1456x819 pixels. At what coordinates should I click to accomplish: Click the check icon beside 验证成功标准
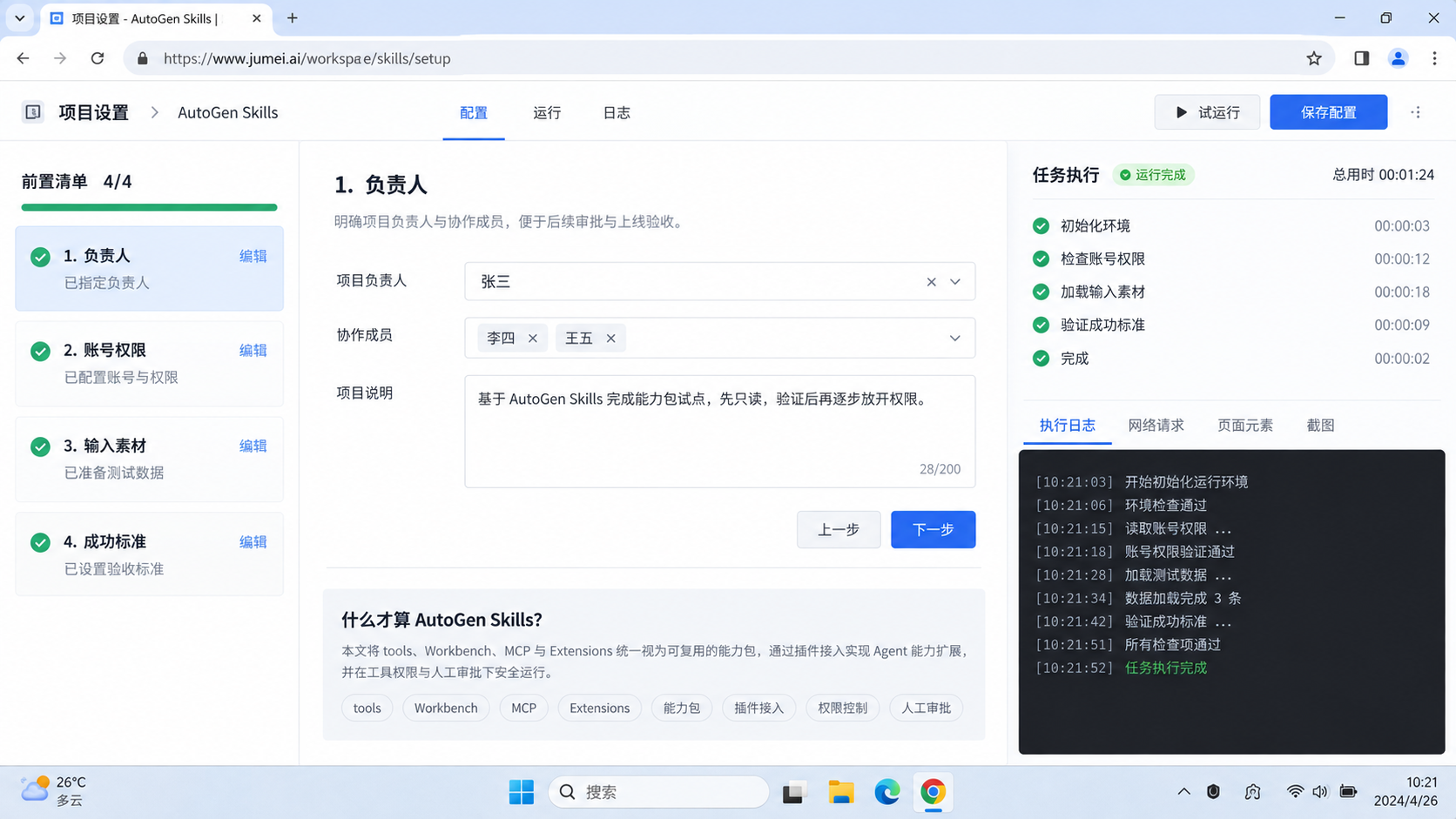click(x=1041, y=325)
